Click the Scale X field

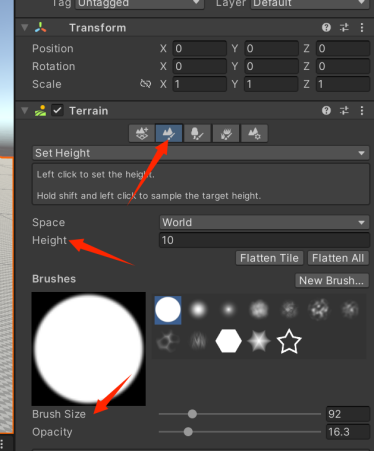199,84
